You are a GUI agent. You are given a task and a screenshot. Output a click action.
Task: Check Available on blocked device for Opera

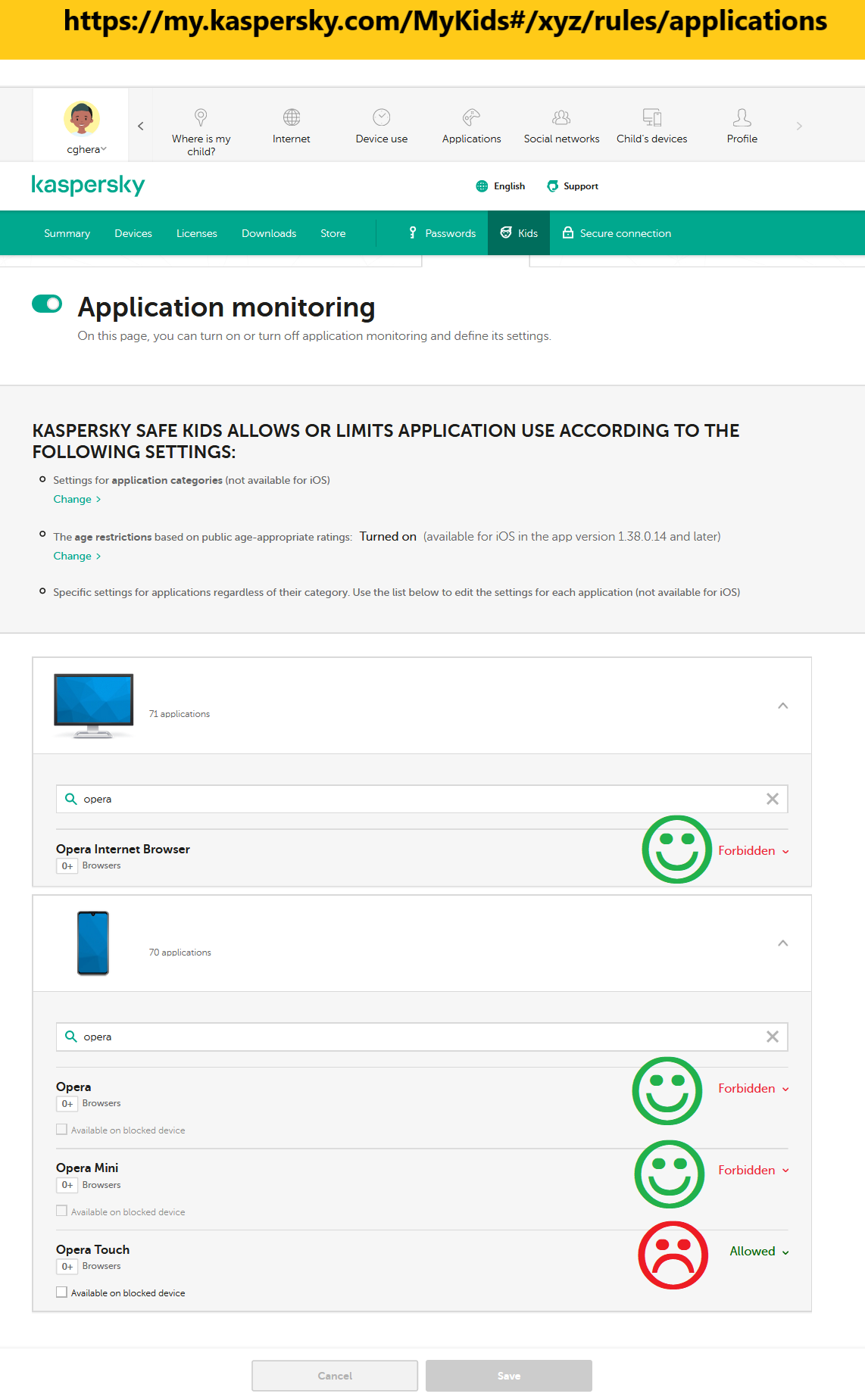pos(61,1130)
